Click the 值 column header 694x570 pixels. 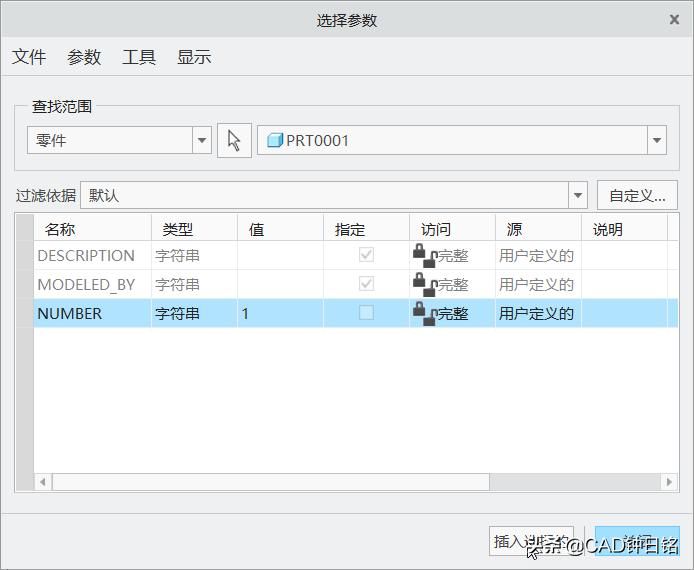coord(281,229)
